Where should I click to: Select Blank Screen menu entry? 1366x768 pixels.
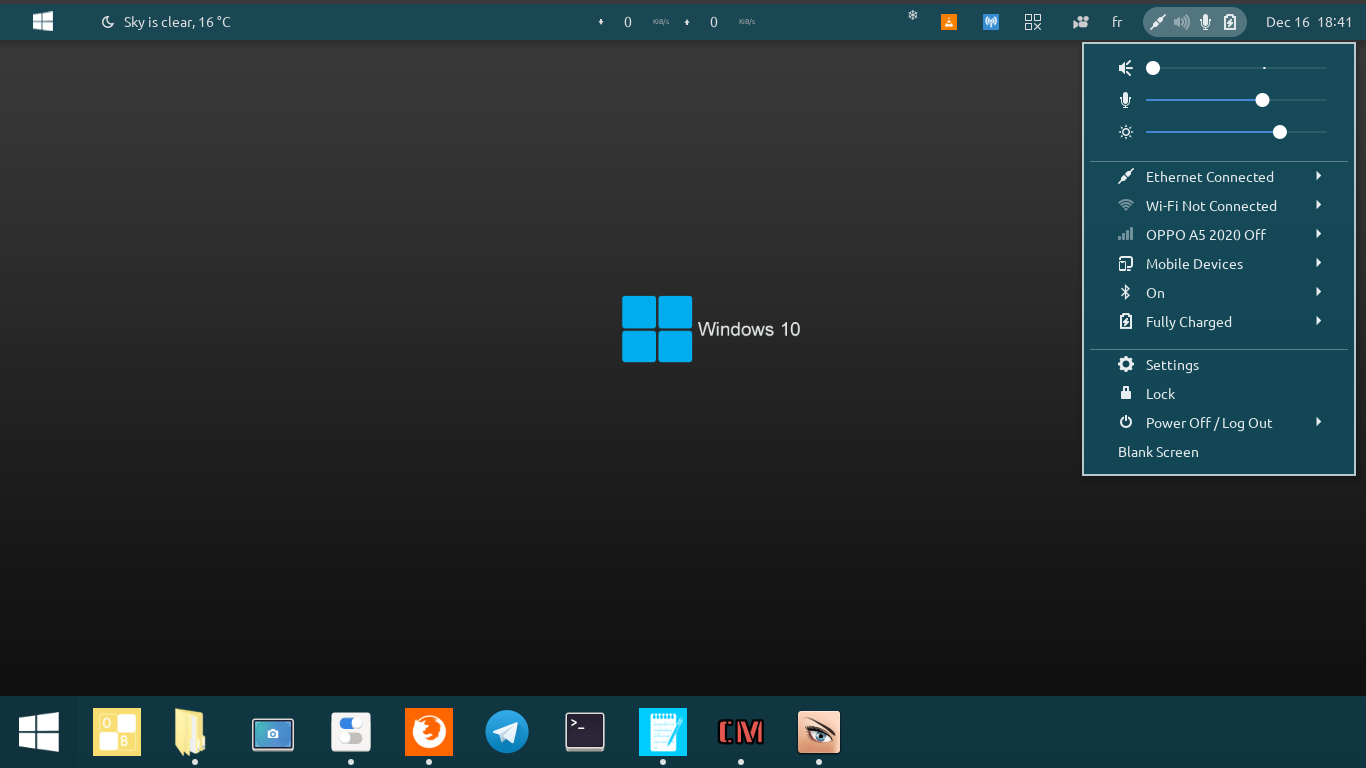point(1218,452)
